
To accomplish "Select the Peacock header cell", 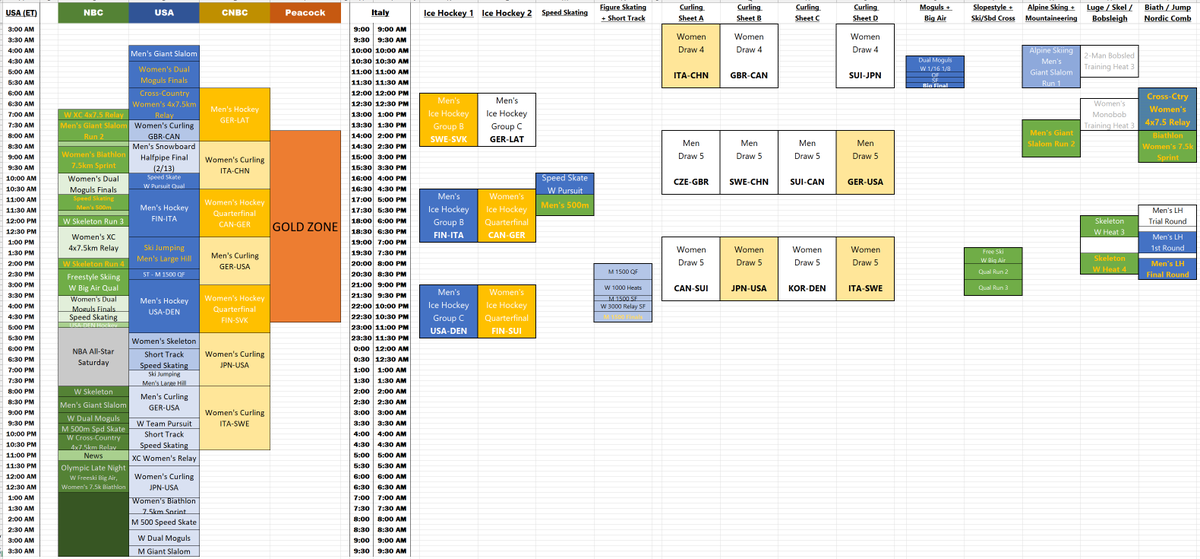I will (305, 13).
